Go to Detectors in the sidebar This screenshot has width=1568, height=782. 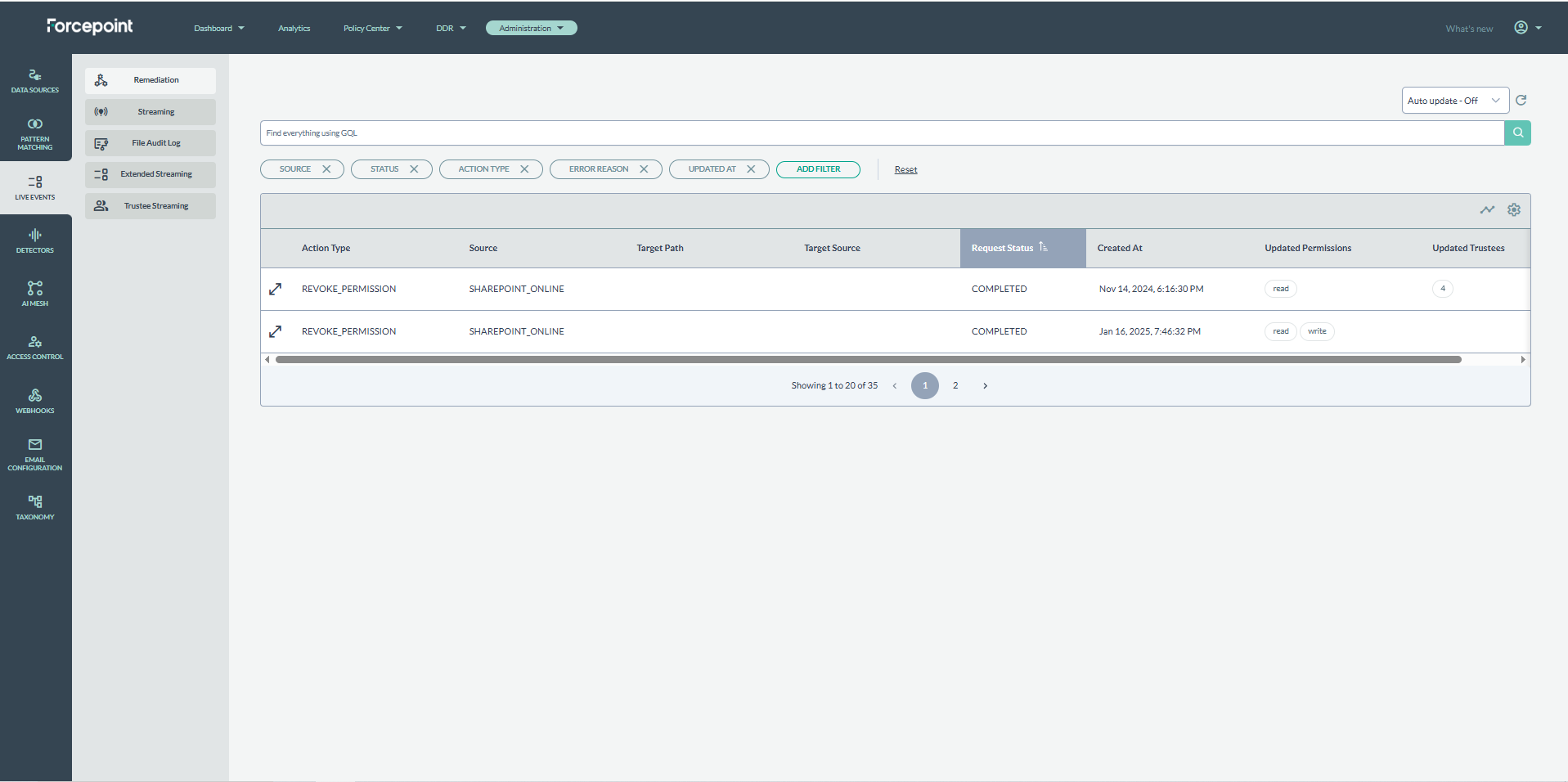35,241
